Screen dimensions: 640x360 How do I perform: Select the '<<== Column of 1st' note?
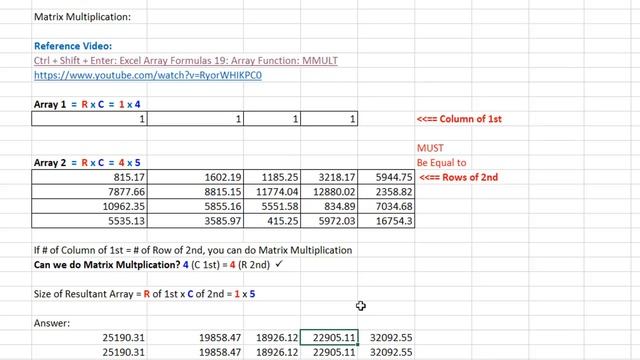(x=459, y=119)
